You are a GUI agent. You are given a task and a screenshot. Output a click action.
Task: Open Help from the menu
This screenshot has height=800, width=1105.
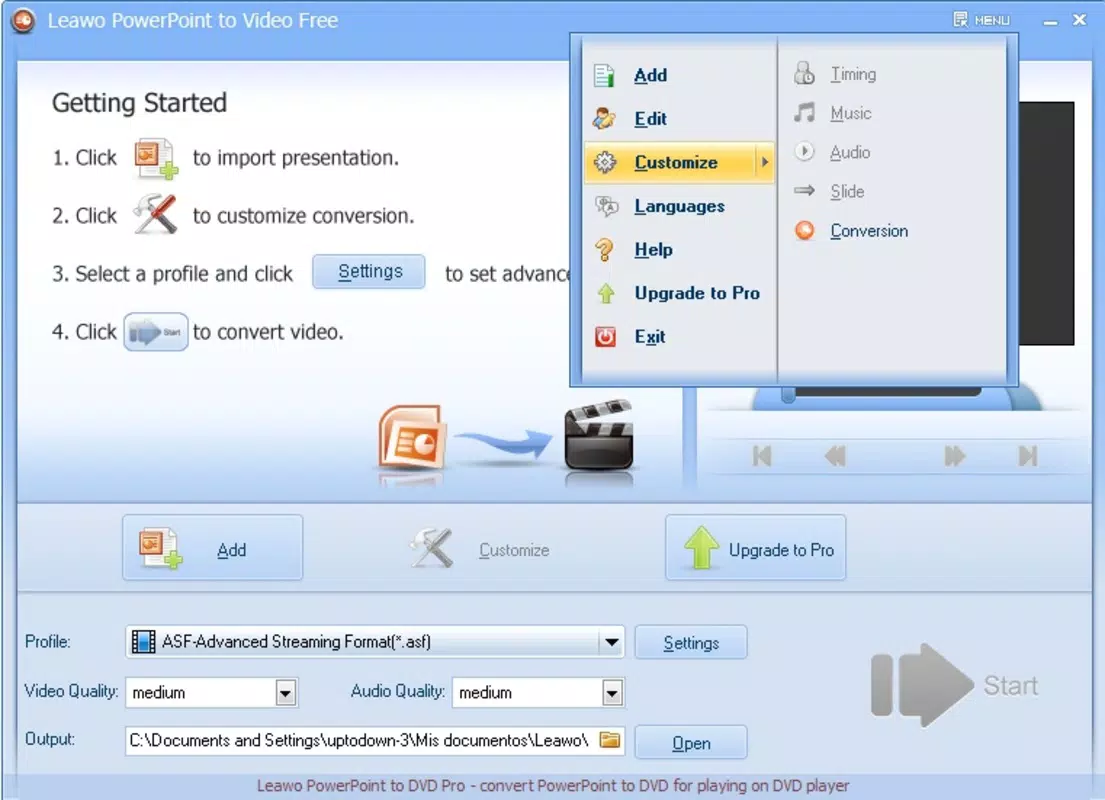click(679, 250)
